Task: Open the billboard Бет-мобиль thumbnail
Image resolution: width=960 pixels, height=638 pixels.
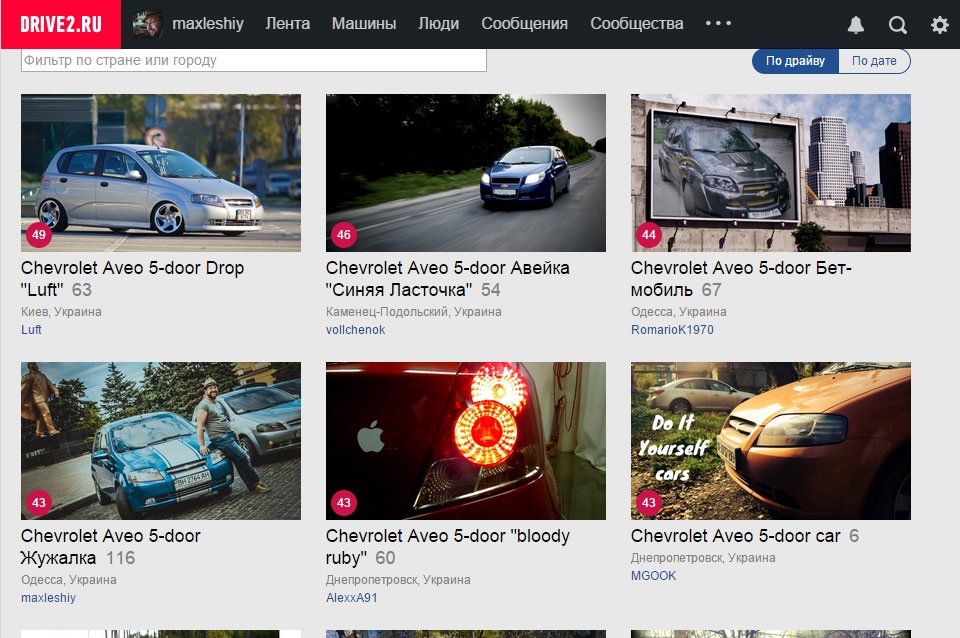Action: pos(771,173)
